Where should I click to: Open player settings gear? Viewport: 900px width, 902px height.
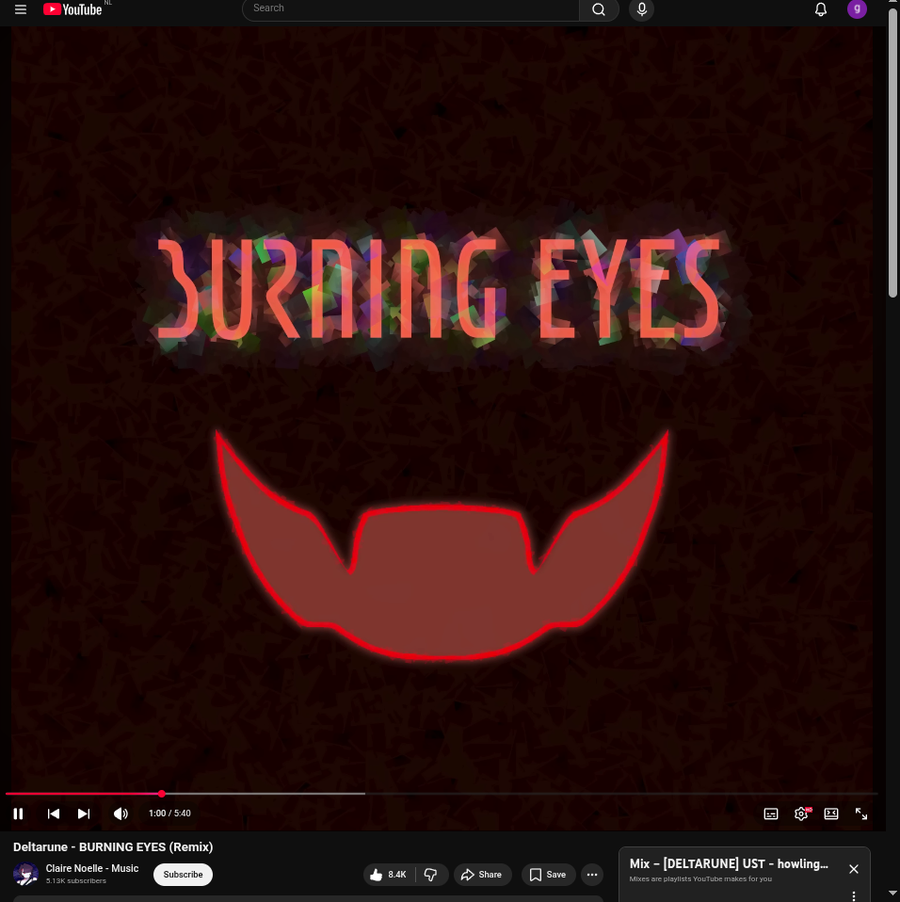click(x=801, y=813)
